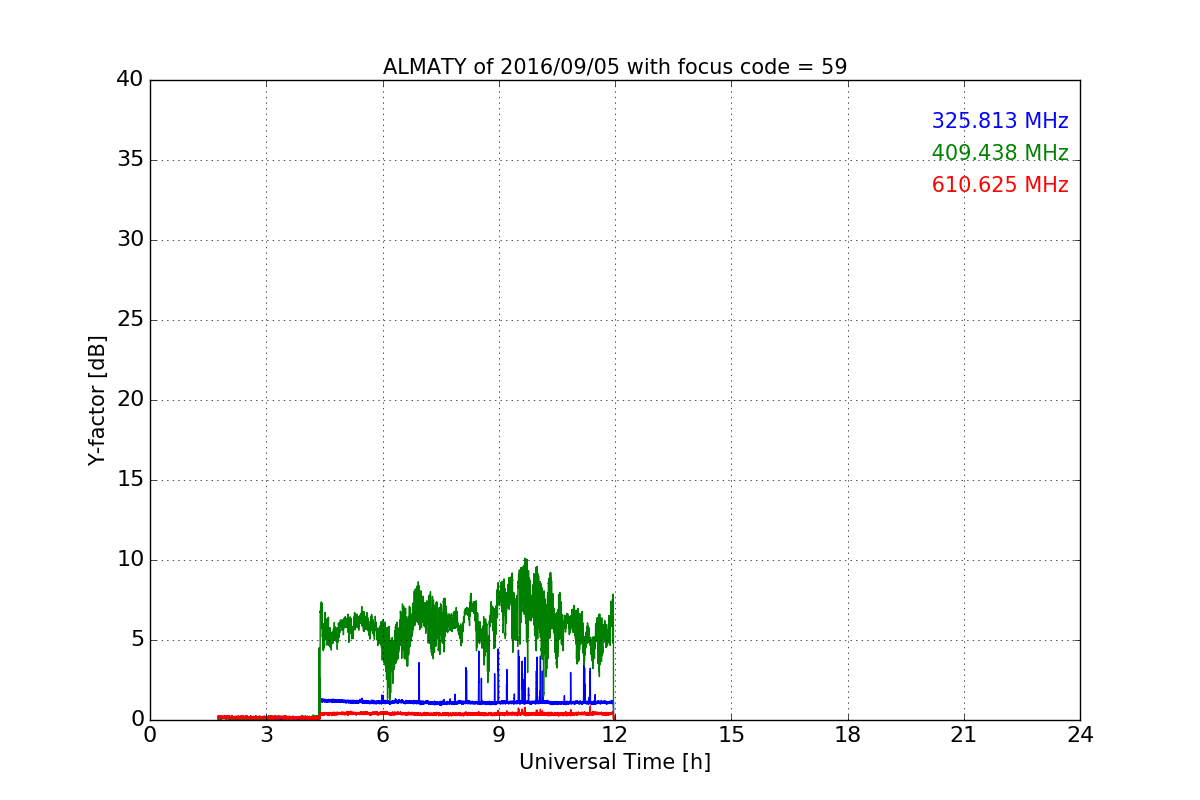
Task: Click the Y-factor [dB] axis label
Action: (97, 400)
